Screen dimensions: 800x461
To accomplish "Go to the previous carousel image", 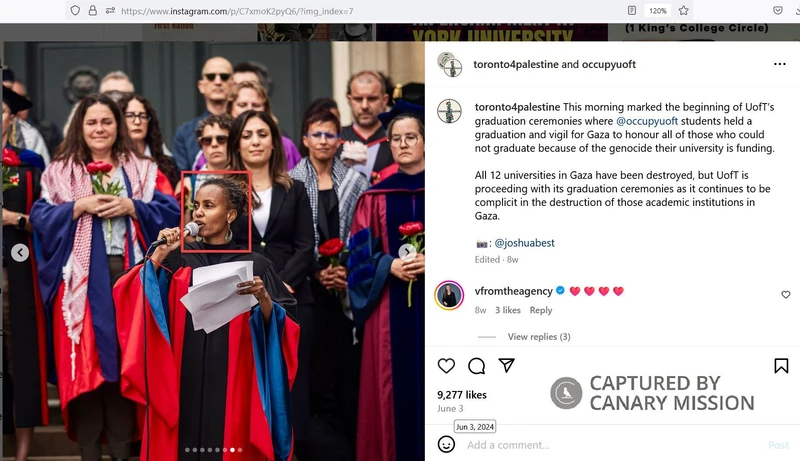I will [20, 252].
